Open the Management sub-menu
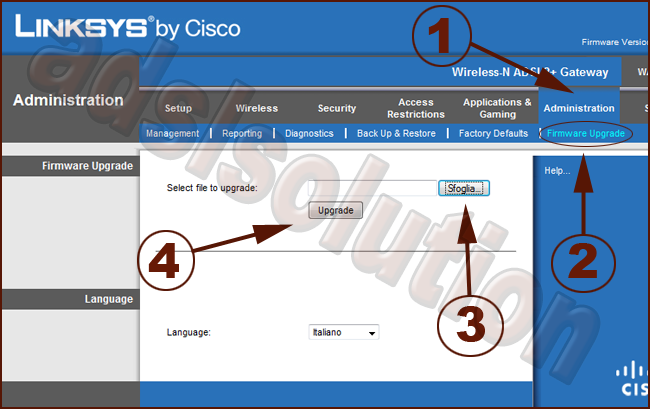Screen dimensions: 650x409 172,133
